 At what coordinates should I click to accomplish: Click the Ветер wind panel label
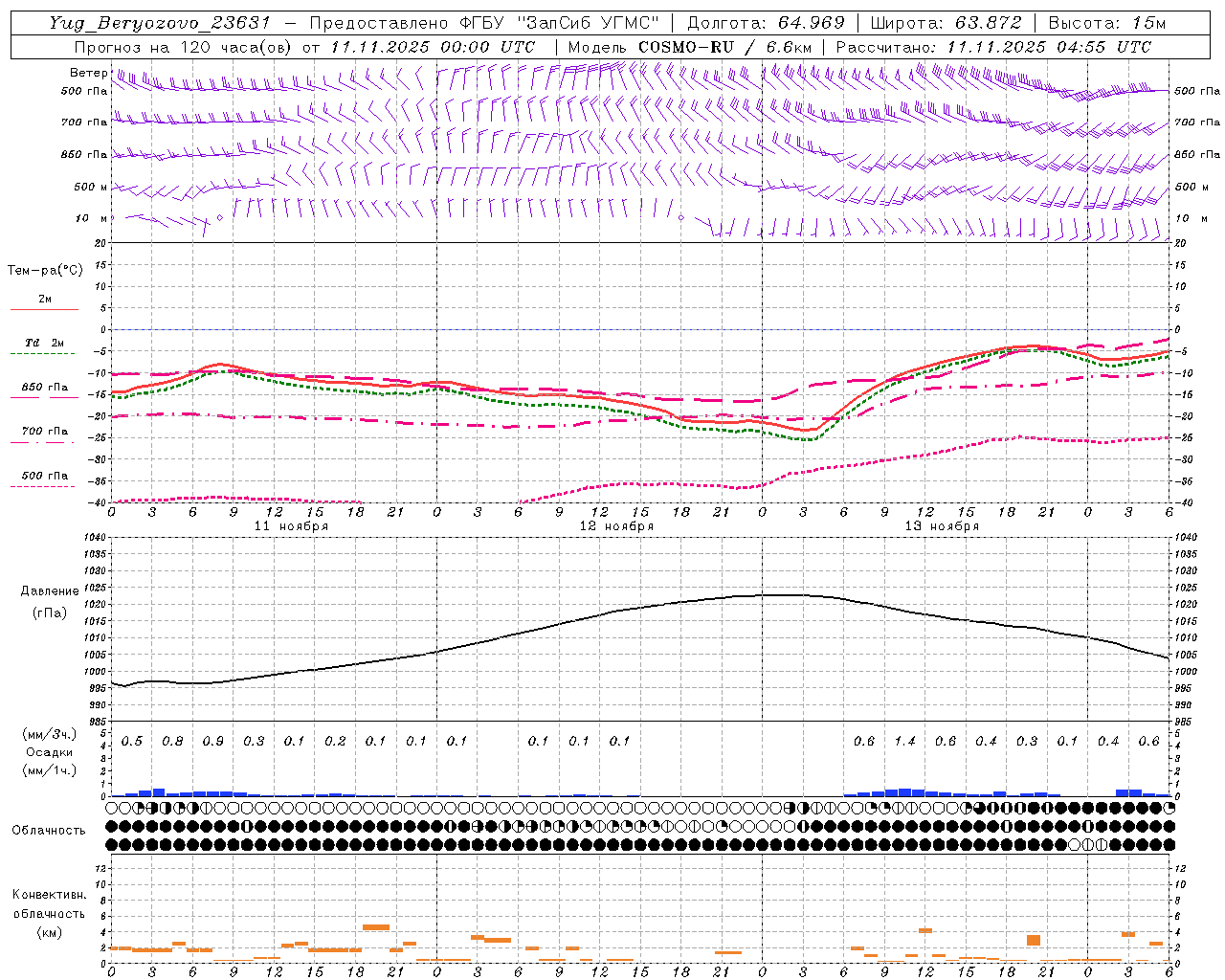pyautogui.click(x=88, y=73)
